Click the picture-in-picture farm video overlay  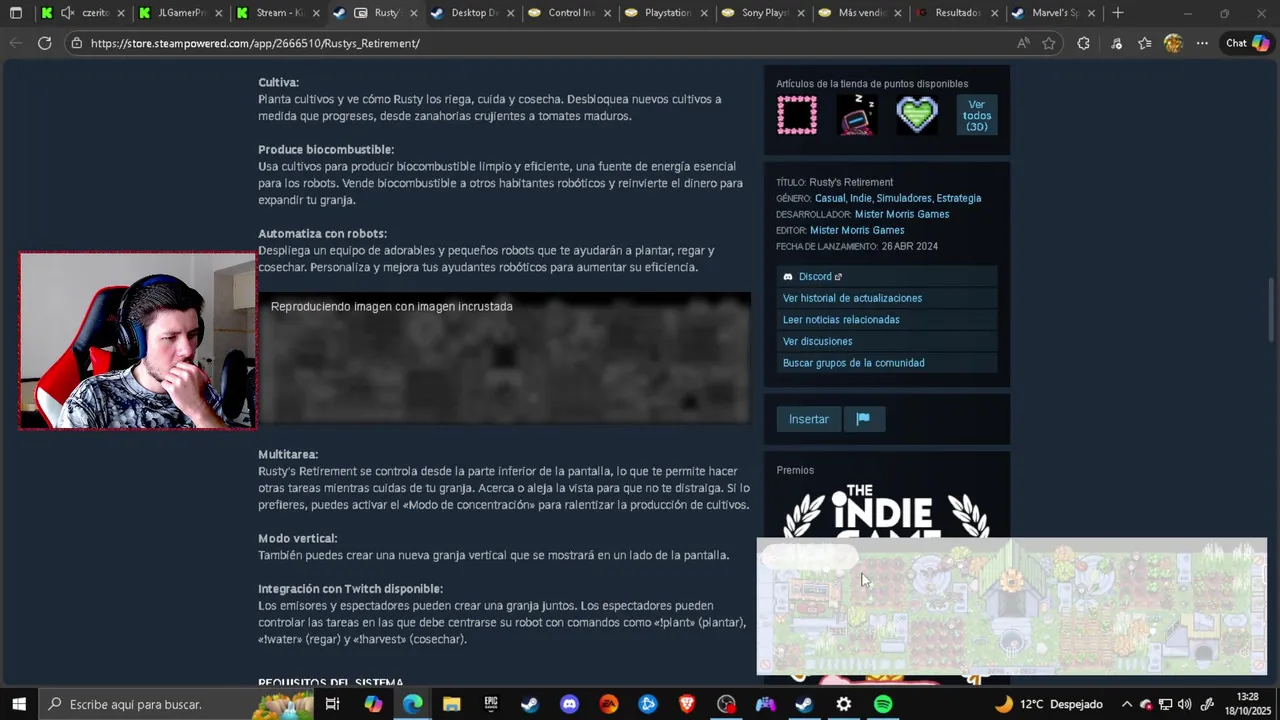[x=1011, y=606]
